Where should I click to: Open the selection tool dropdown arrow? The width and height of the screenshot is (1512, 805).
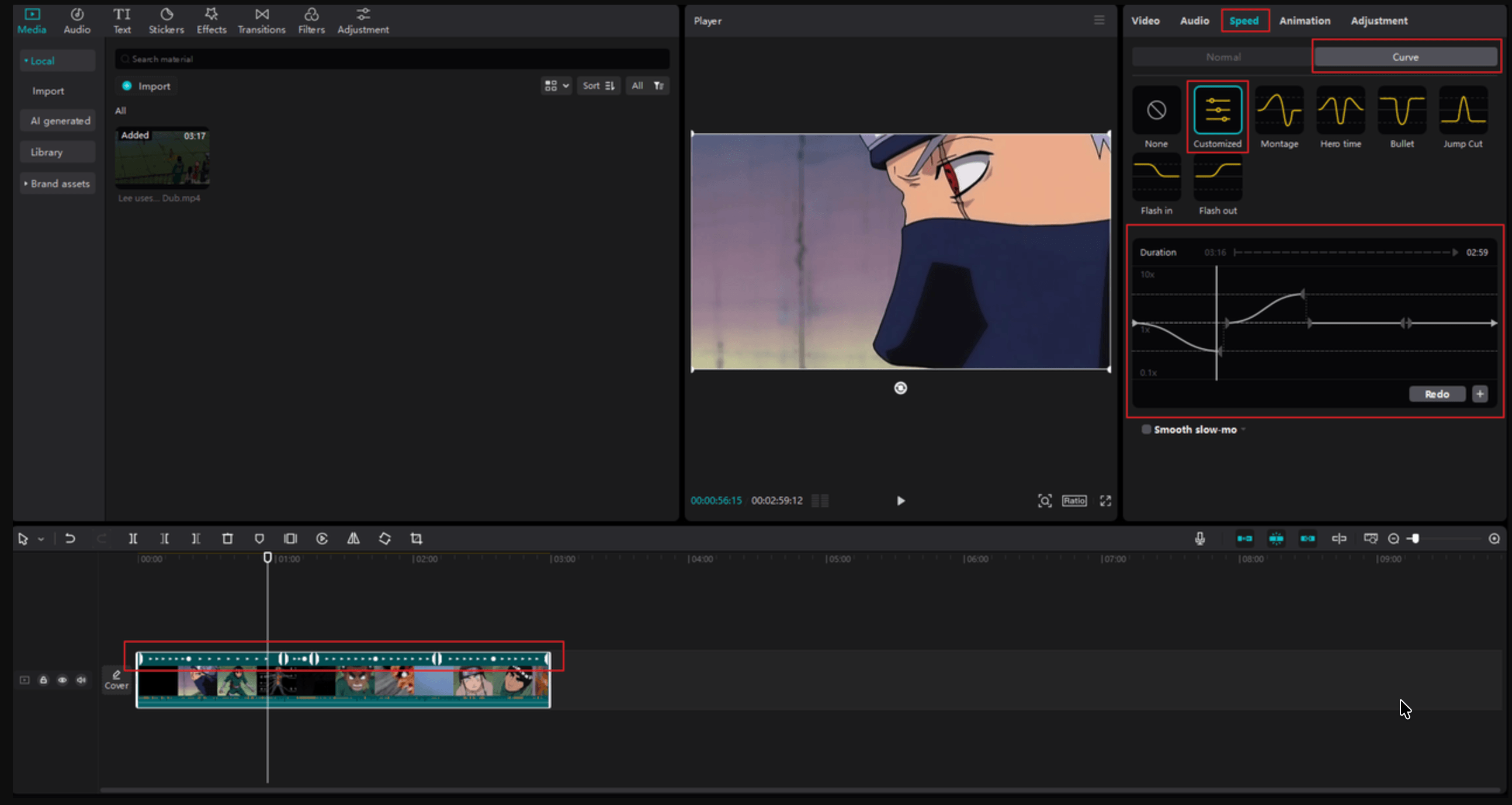41,539
